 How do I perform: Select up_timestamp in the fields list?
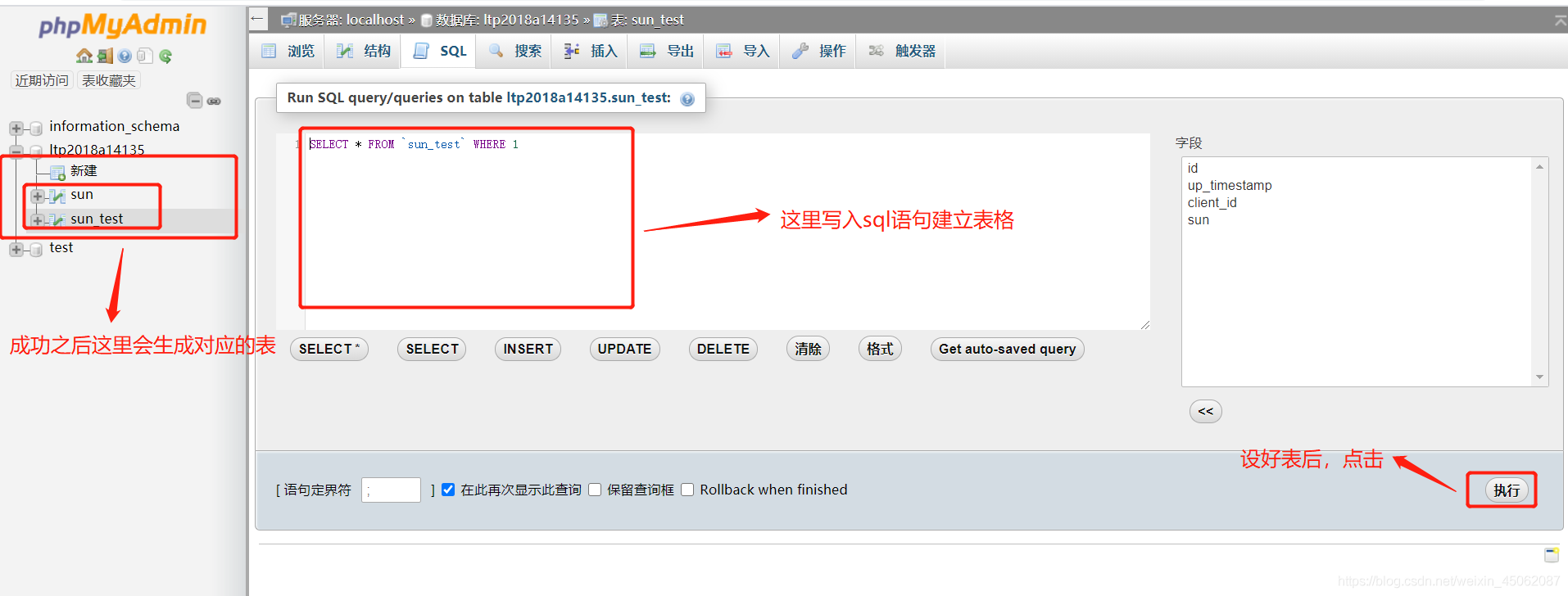pyautogui.click(x=1230, y=185)
